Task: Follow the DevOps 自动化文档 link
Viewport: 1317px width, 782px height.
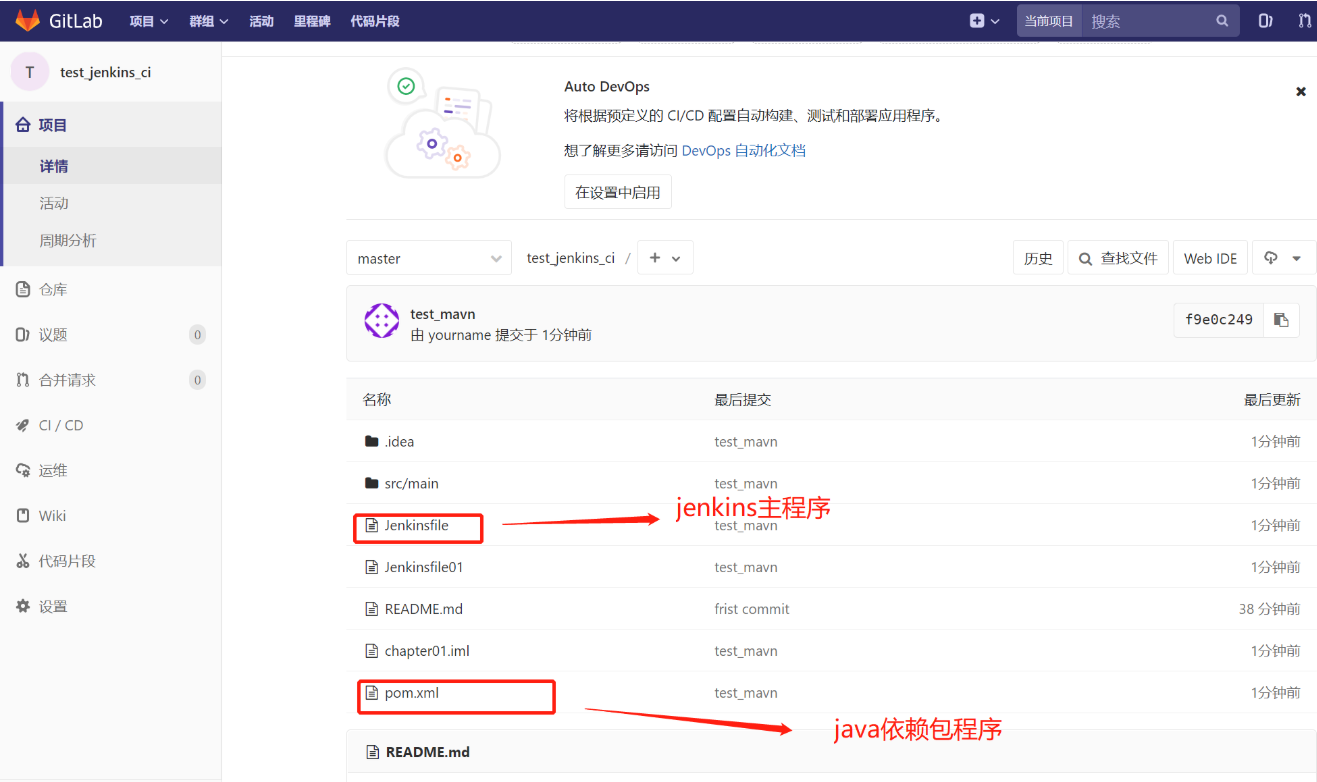Action: [744, 151]
